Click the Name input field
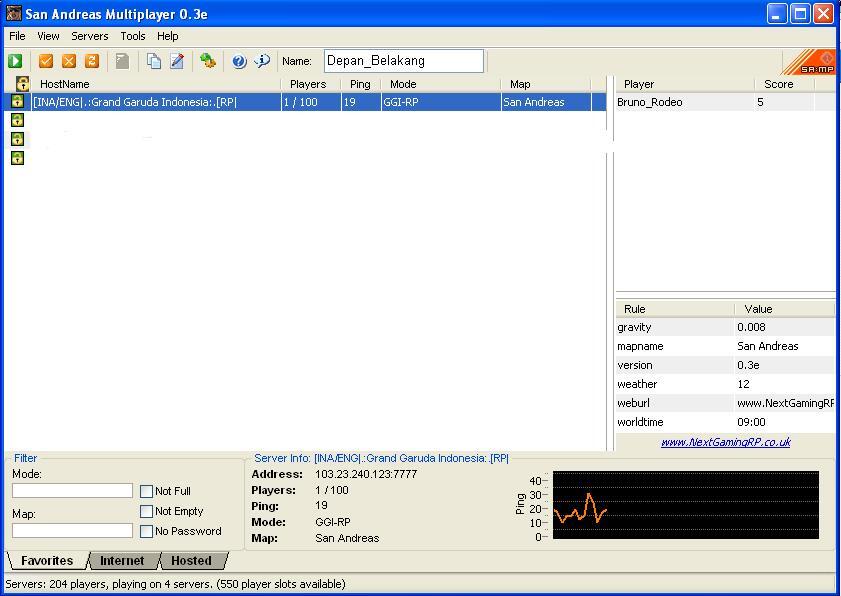 [403, 61]
